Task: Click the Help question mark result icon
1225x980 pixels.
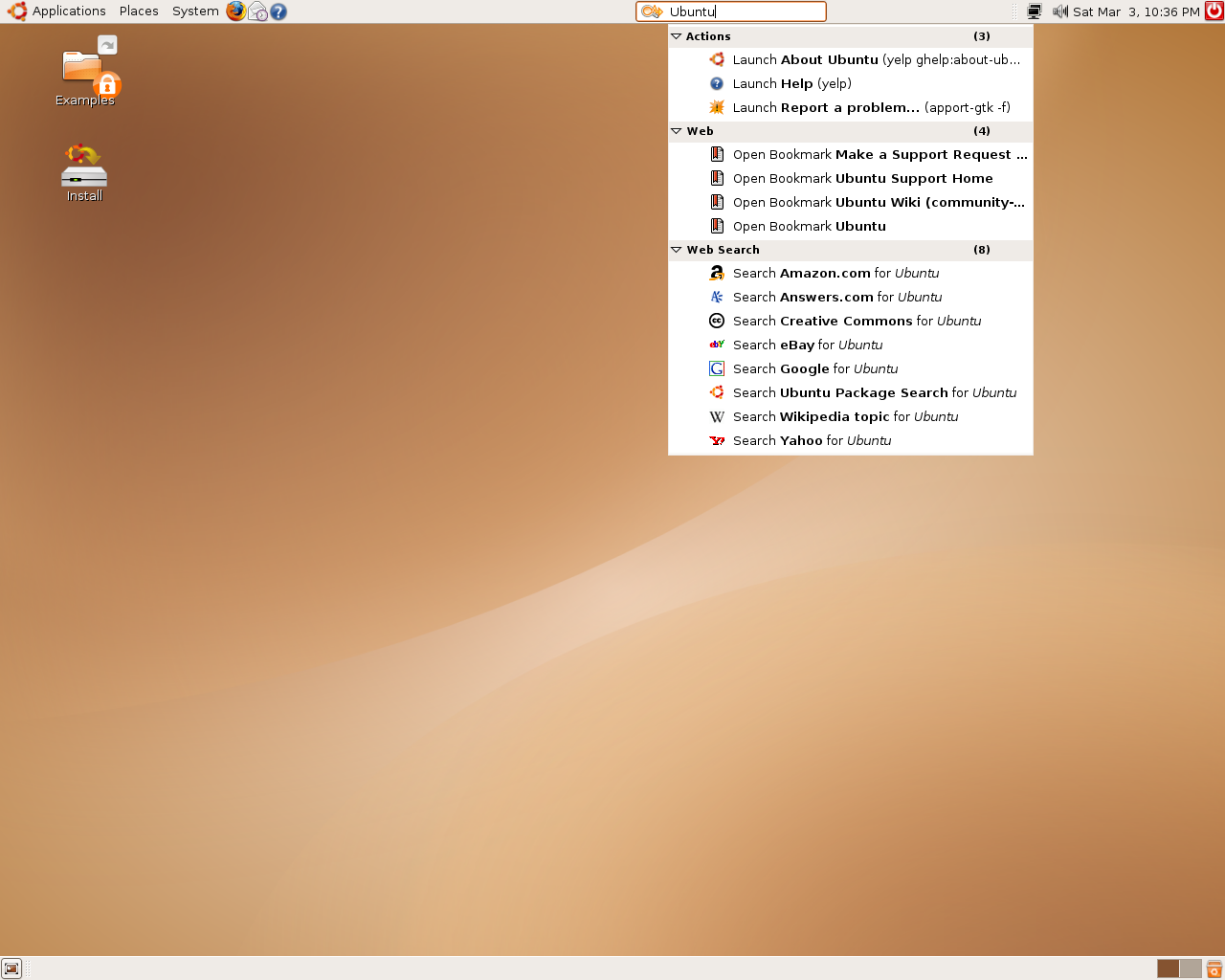Action: point(717,83)
